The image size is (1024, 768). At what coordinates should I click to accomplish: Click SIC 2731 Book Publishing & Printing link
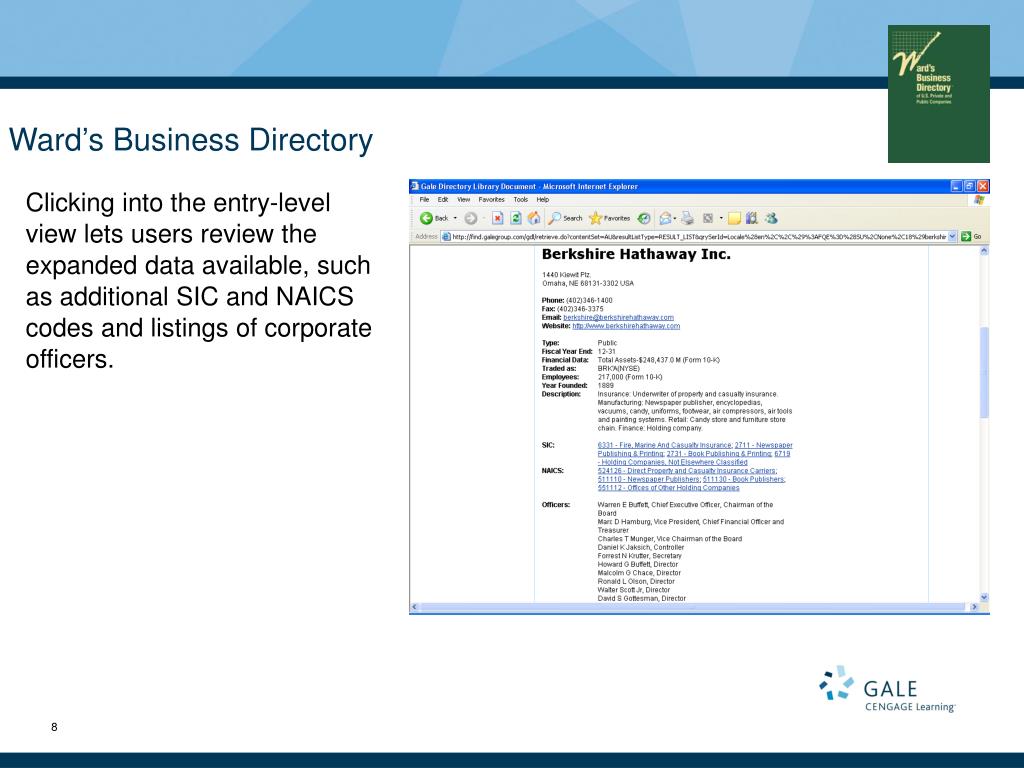pyautogui.click(x=719, y=453)
